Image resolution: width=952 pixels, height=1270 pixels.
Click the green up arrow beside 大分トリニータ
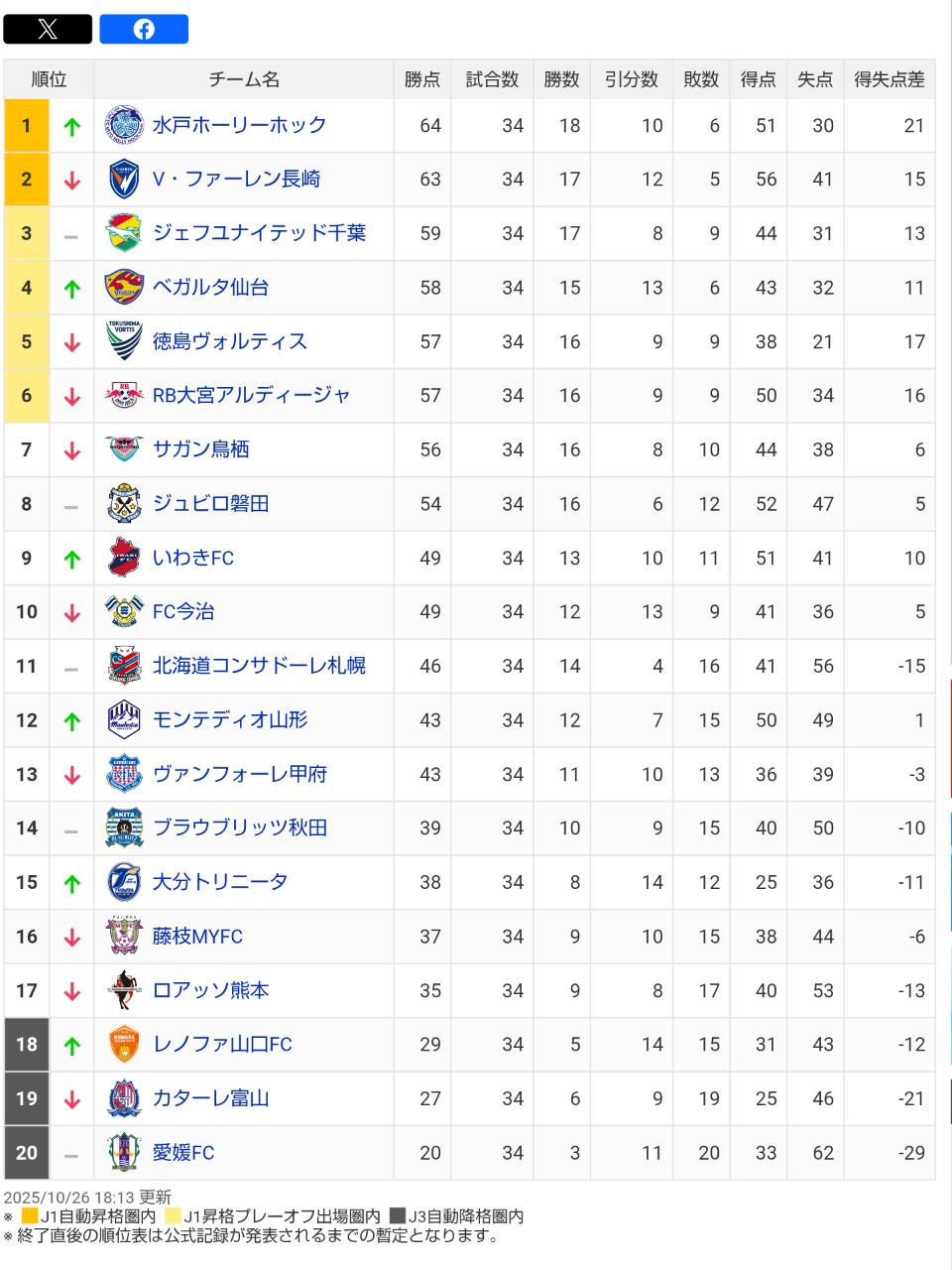click(x=71, y=883)
